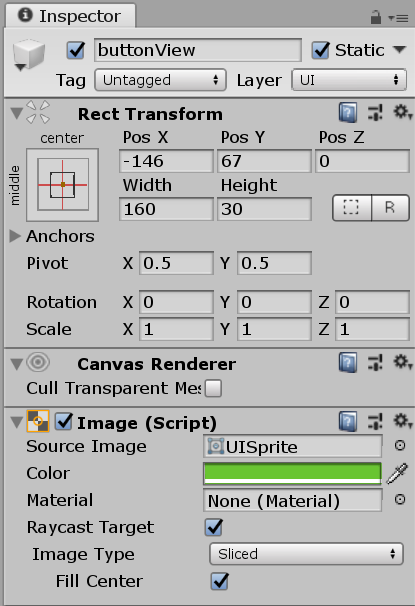
Task: Enable Cull Transparent Mesh checkbox
Action: tap(213, 388)
